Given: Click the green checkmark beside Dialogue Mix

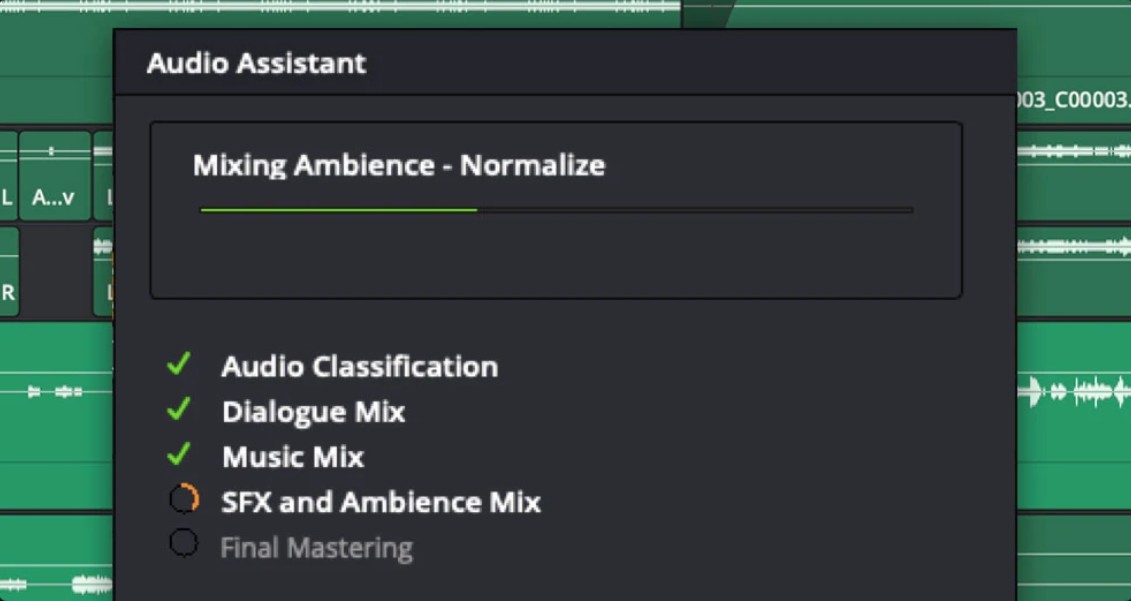Looking at the screenshot, I should 179,409.
